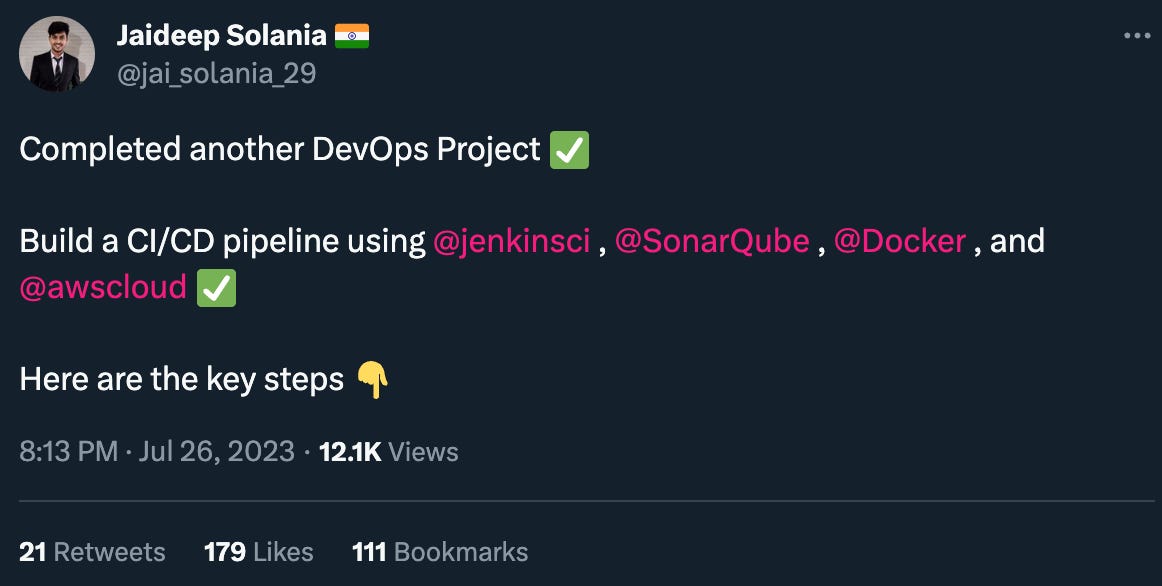1162x586 pixels.
Task: Click the 'Here are the key steps' text
Action: [x=182, y=379]
